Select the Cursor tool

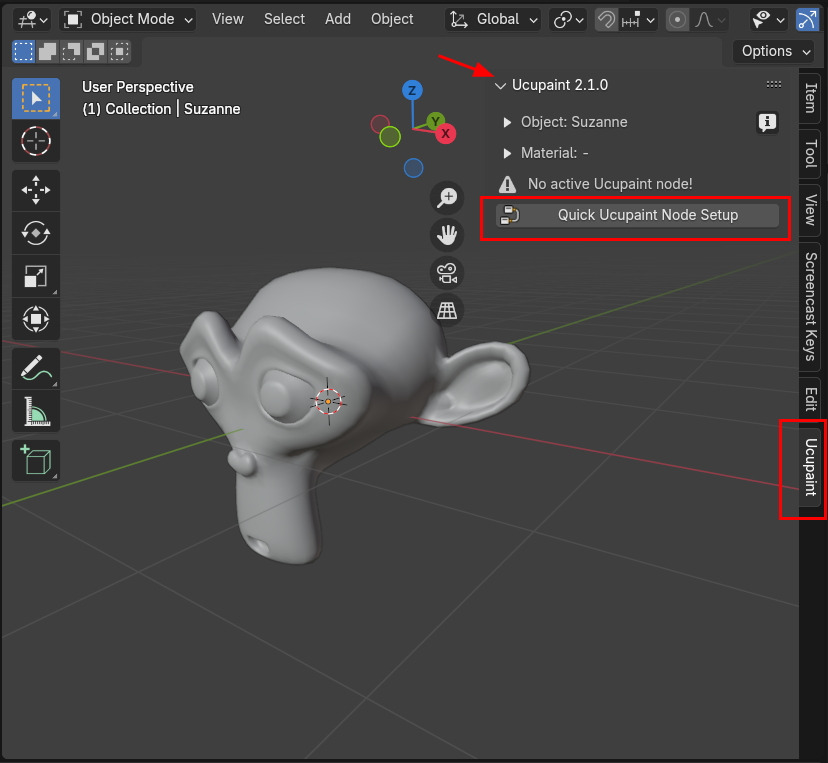pyautogui.click(x=36, y=141)
